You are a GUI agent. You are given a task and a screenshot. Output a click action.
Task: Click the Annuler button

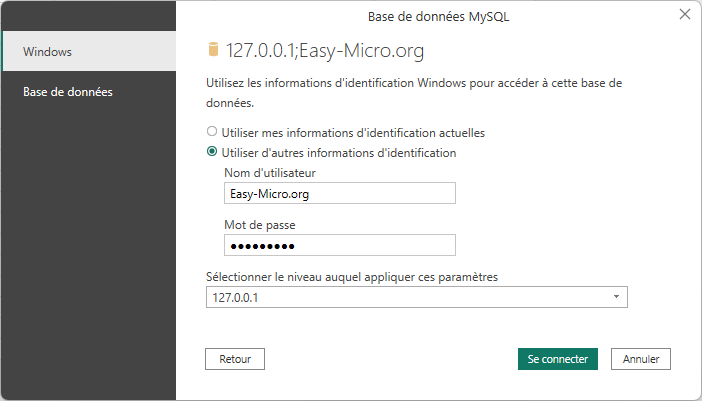[x=640, y=358]
